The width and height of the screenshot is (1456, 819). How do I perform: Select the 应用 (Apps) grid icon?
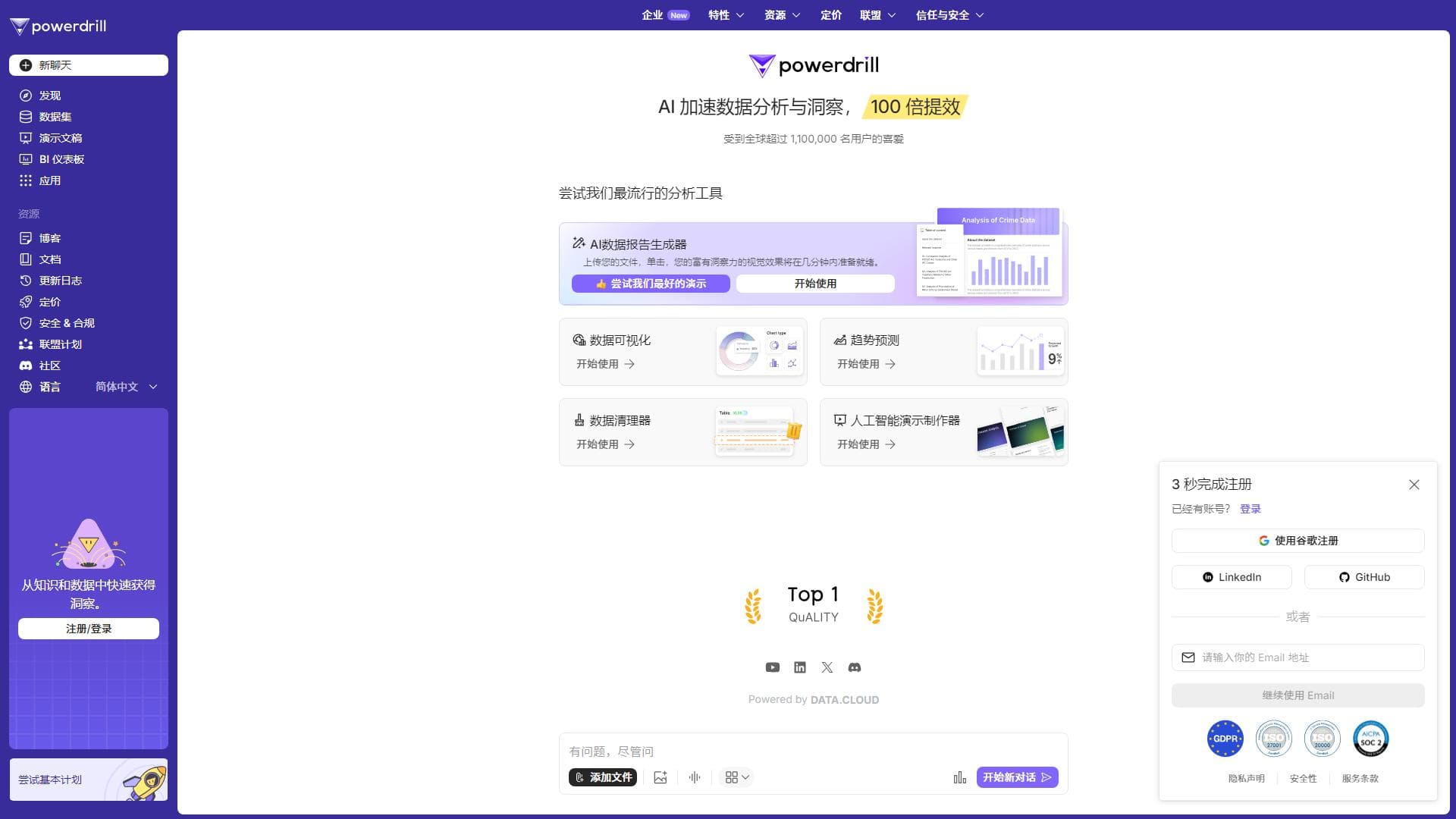point(25,180)
